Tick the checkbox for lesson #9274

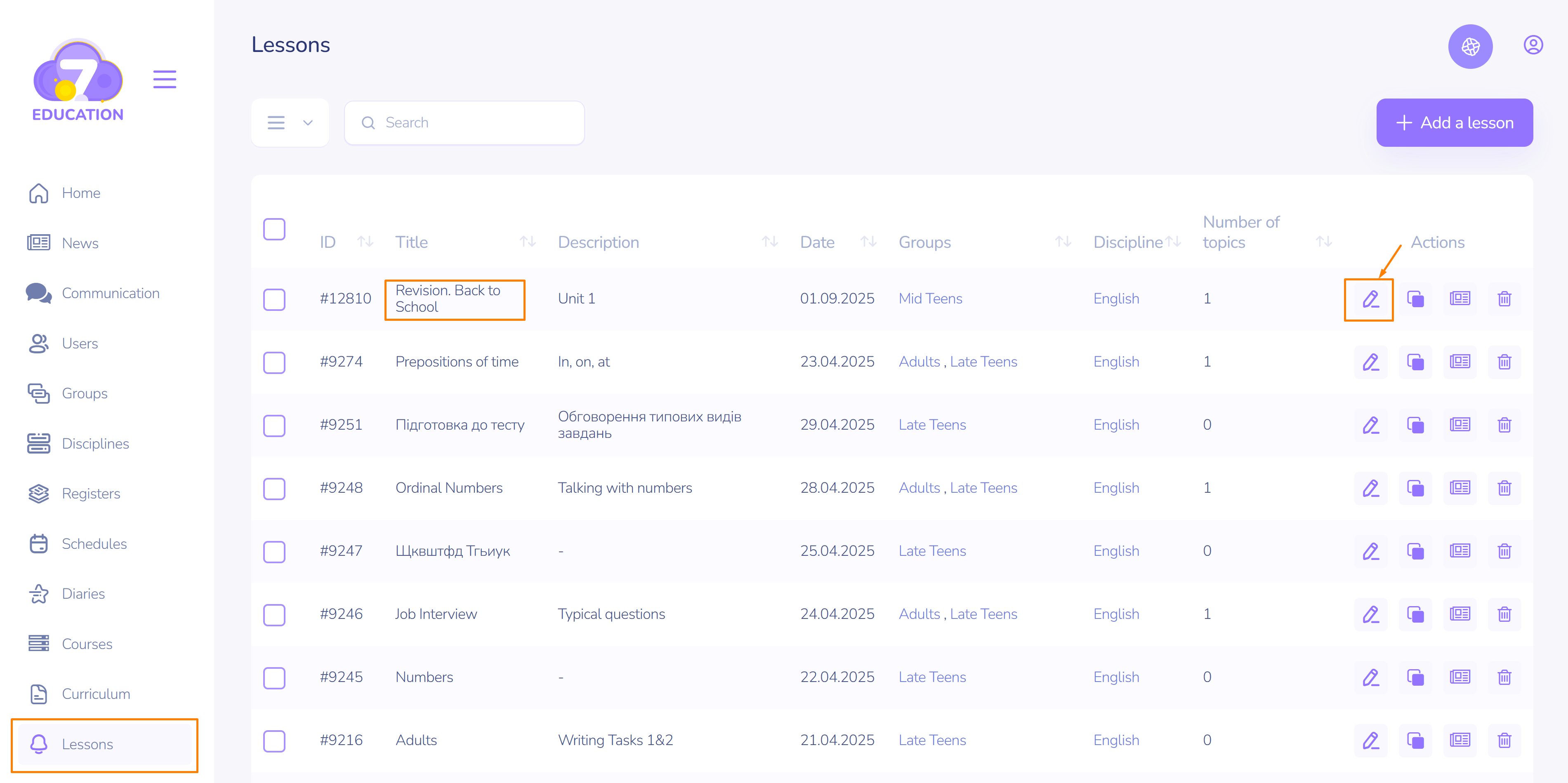(x=274, y=362)
